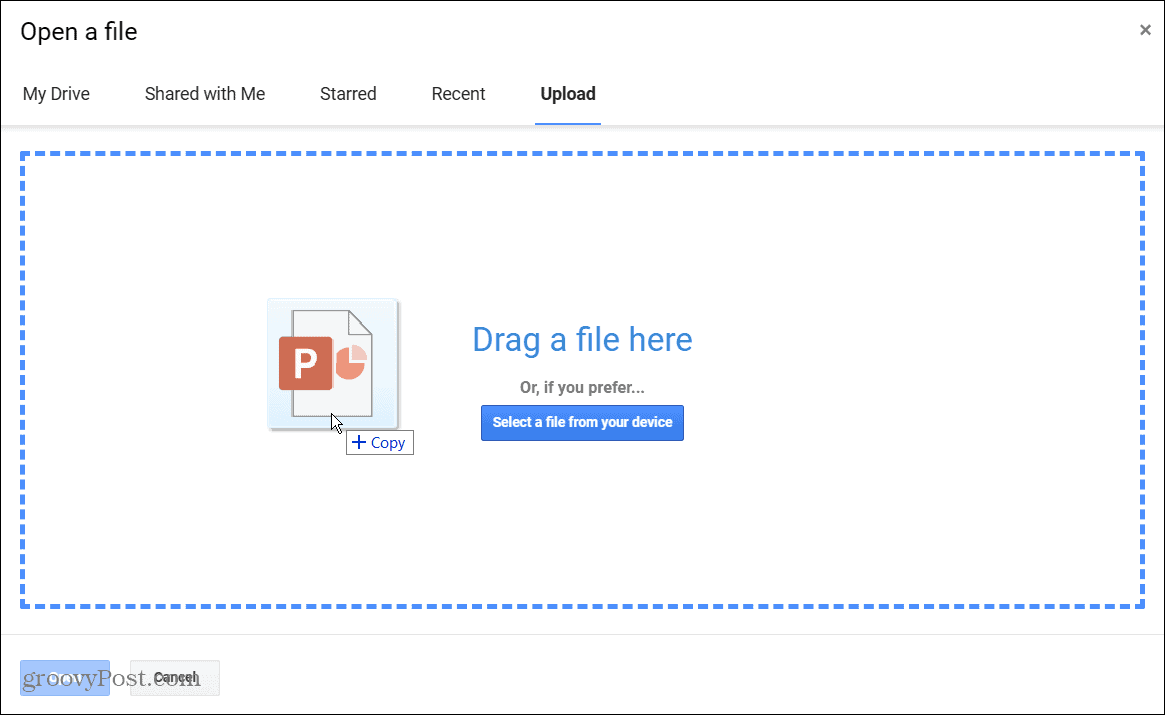1165x715 pixels.
Task: Click the Open a file dialog title
Action: click(78, 31)
